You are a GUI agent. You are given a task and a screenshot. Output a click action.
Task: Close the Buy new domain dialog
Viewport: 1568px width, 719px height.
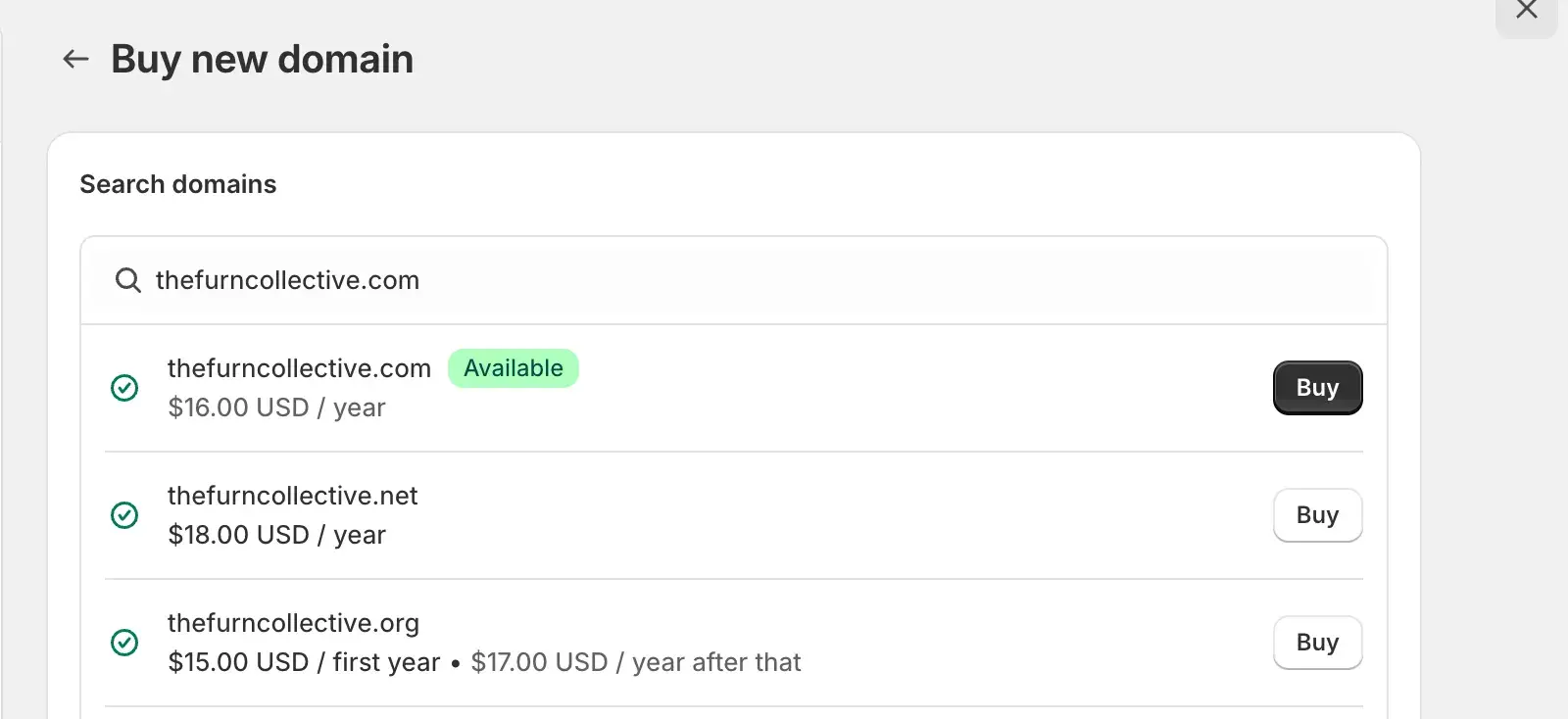click(x=1526, y=11)
